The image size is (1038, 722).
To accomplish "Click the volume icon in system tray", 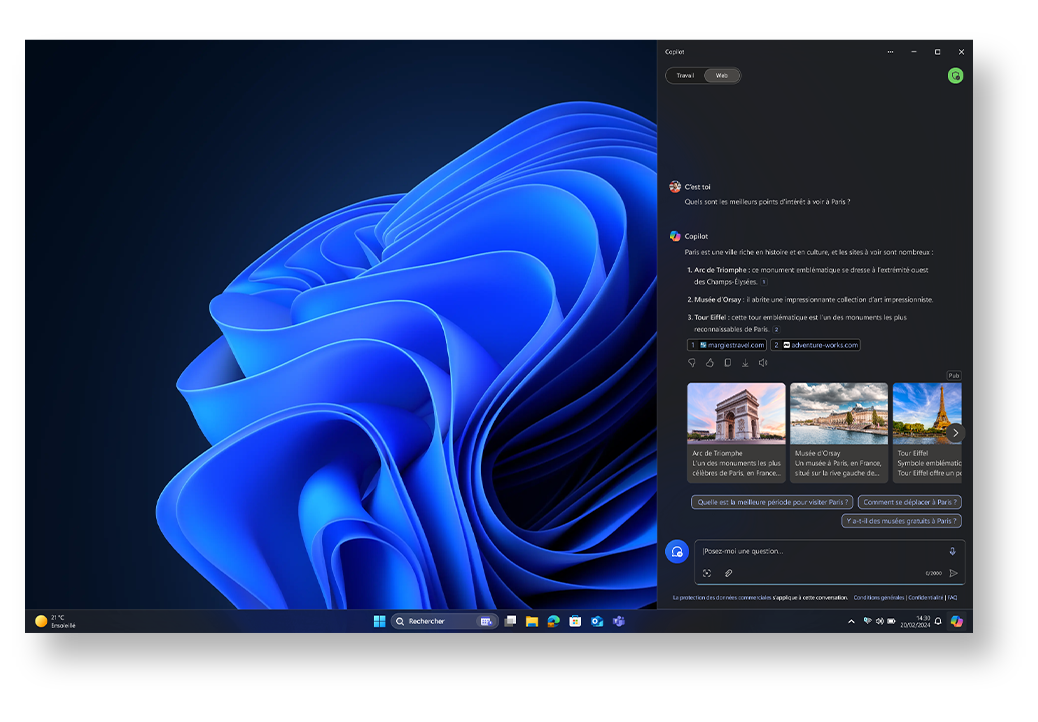I will pyautogui.click(x=880, y=621).
